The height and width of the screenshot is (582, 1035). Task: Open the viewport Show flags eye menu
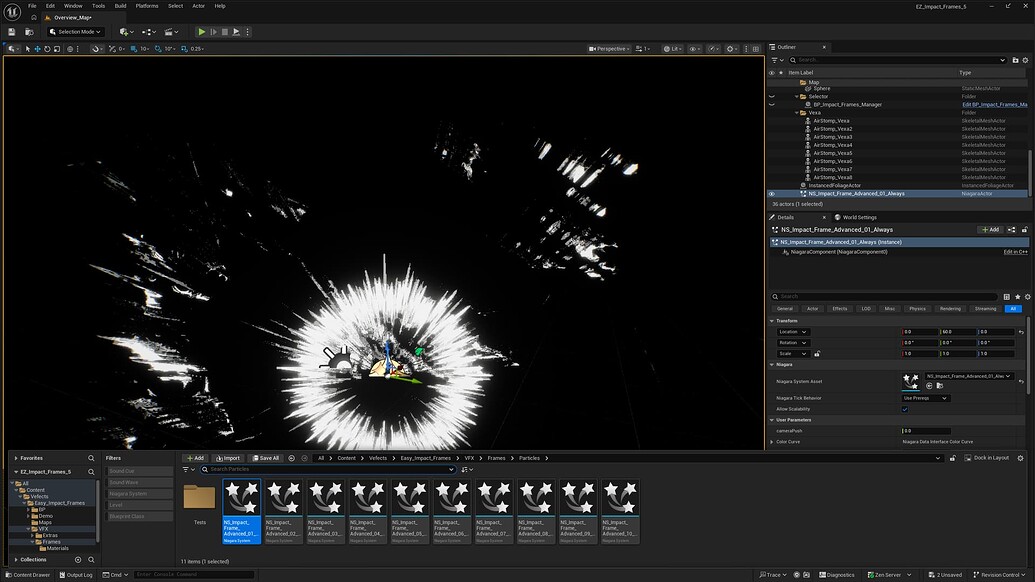(x=694, y=49)
